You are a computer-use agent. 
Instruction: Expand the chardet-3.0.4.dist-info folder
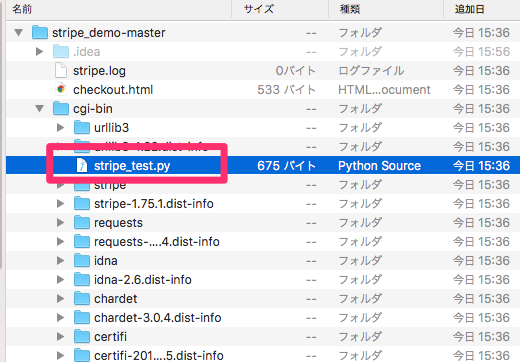60,318
